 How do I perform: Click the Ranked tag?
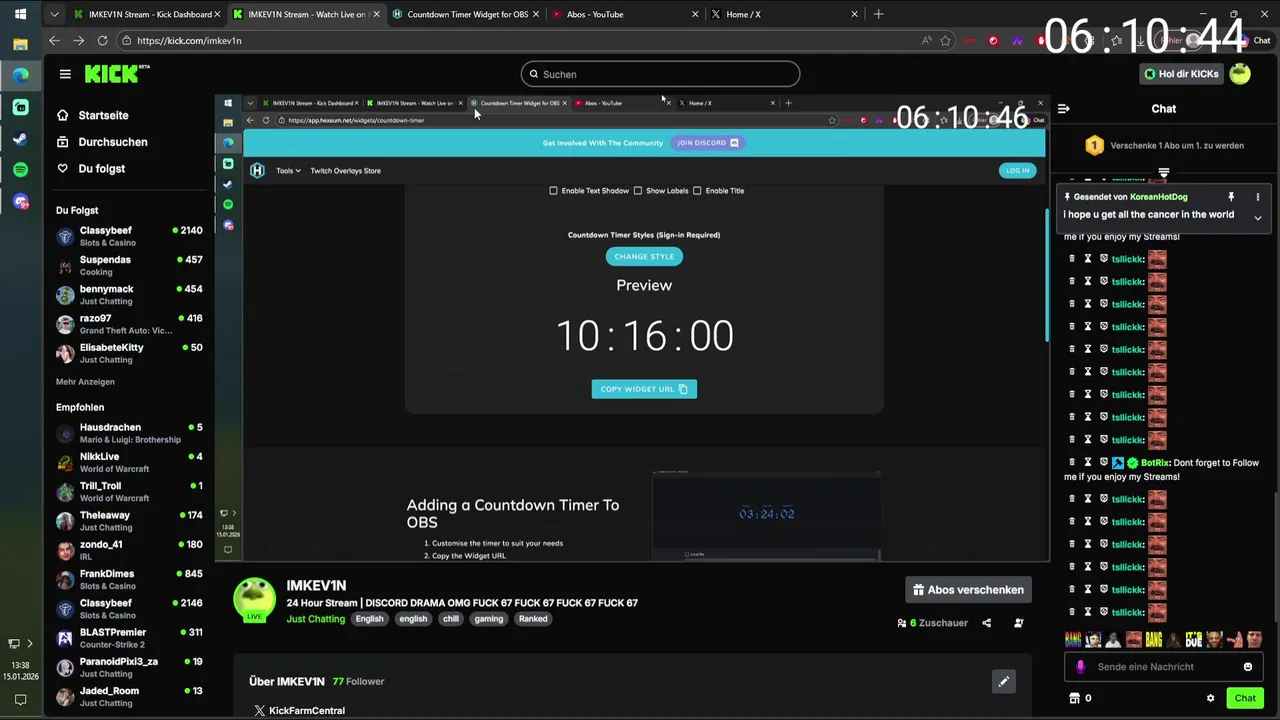point(533,619)
